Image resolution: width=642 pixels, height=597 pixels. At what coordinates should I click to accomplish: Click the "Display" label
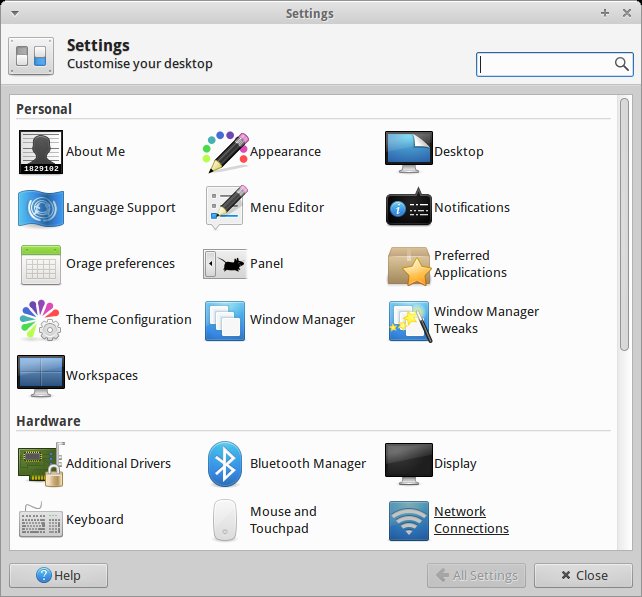coord(455,464)
